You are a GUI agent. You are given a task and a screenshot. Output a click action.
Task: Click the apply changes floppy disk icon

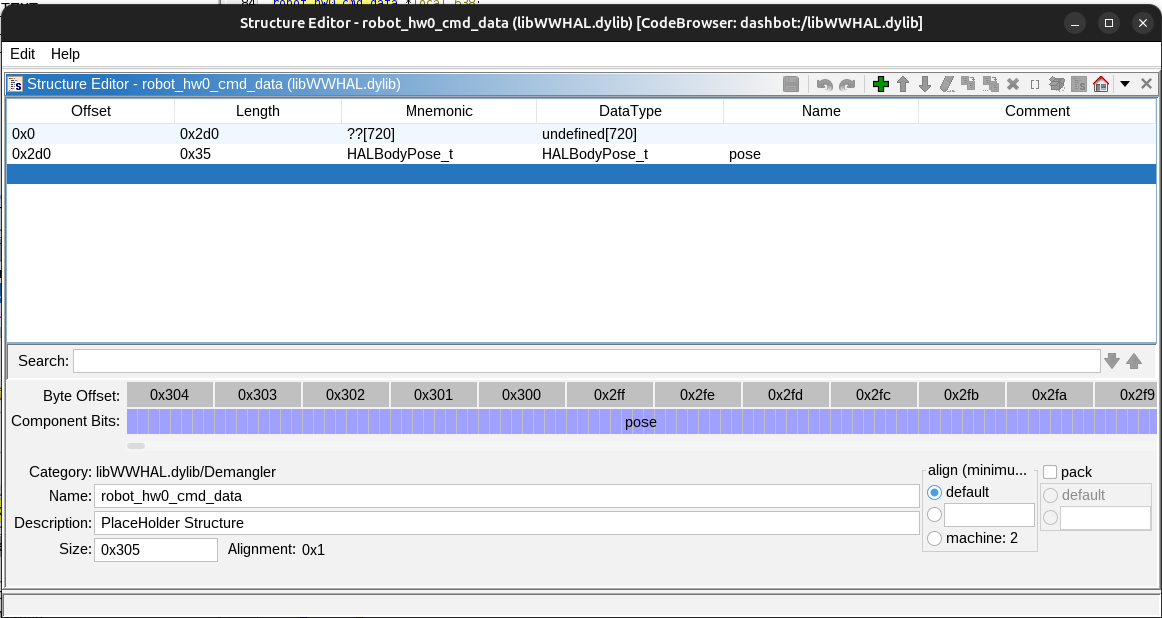(791, 85)
